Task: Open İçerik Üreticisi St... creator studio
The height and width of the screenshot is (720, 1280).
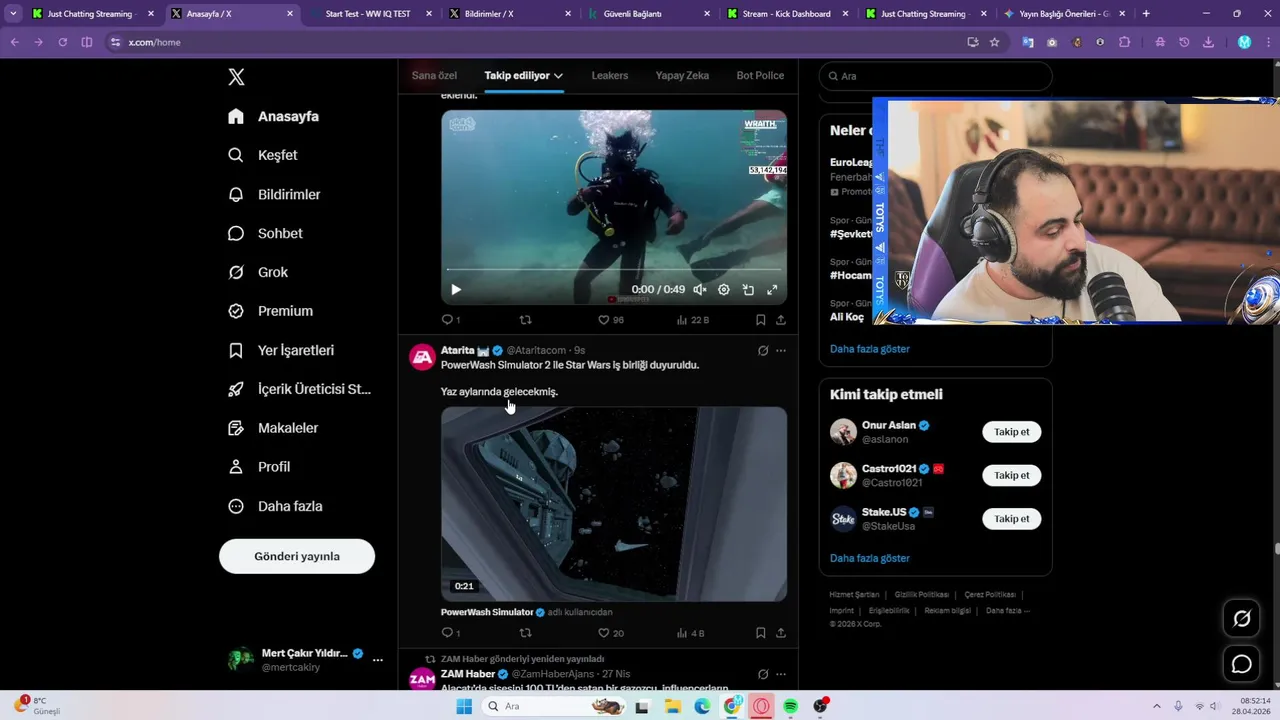Action: click(x=299, y=389)
